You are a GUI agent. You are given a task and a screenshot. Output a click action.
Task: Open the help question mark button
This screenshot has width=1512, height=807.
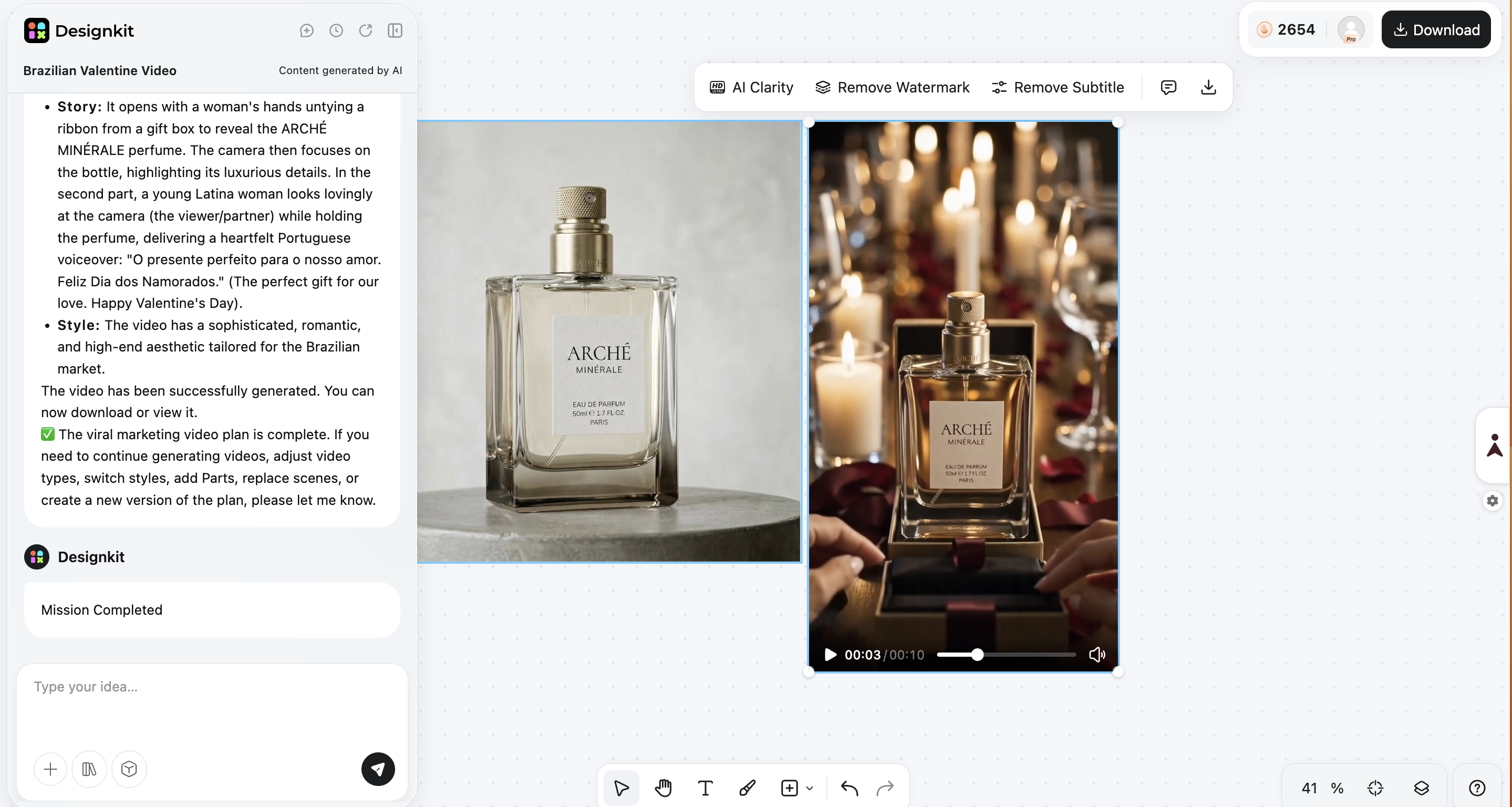1477,788
